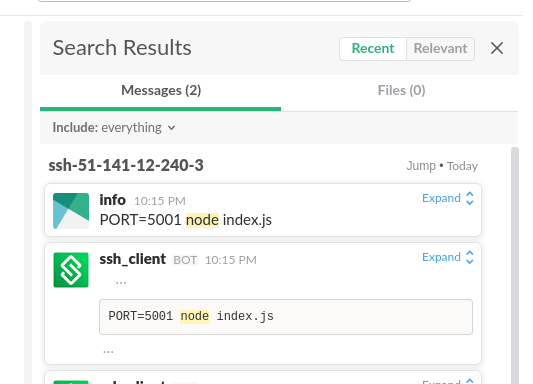The image size is (533, 384).
Task: Click the Today date label
Action: tap(462, 166)
